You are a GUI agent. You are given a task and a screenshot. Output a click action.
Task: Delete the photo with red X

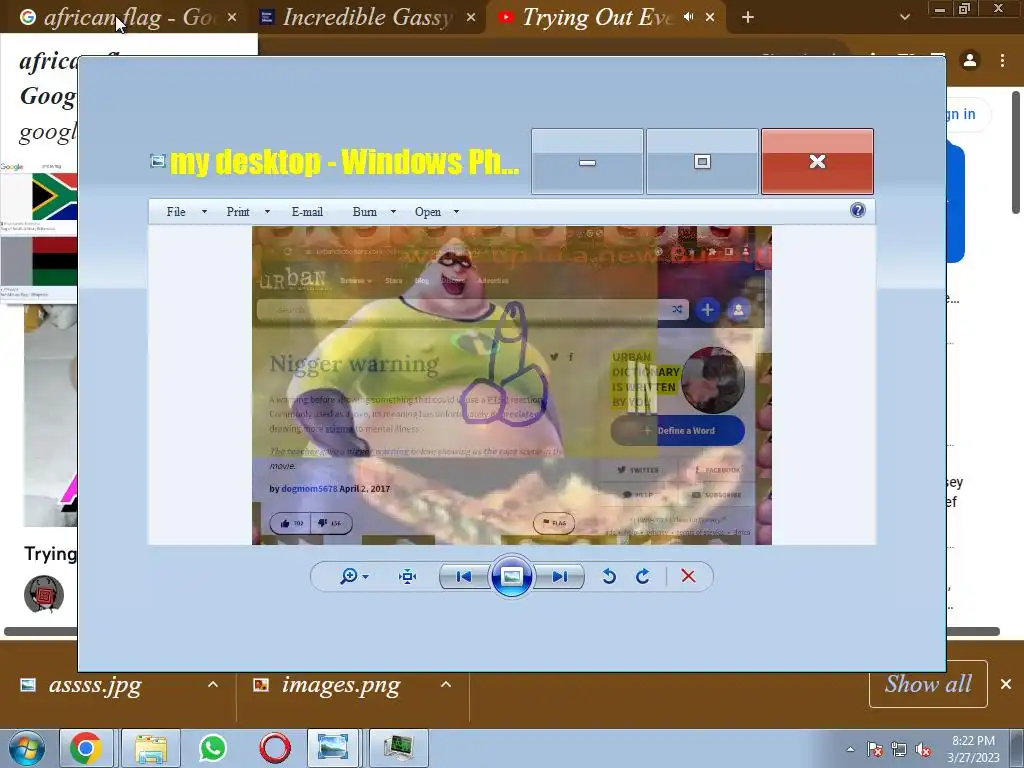[x=688, y=576]
